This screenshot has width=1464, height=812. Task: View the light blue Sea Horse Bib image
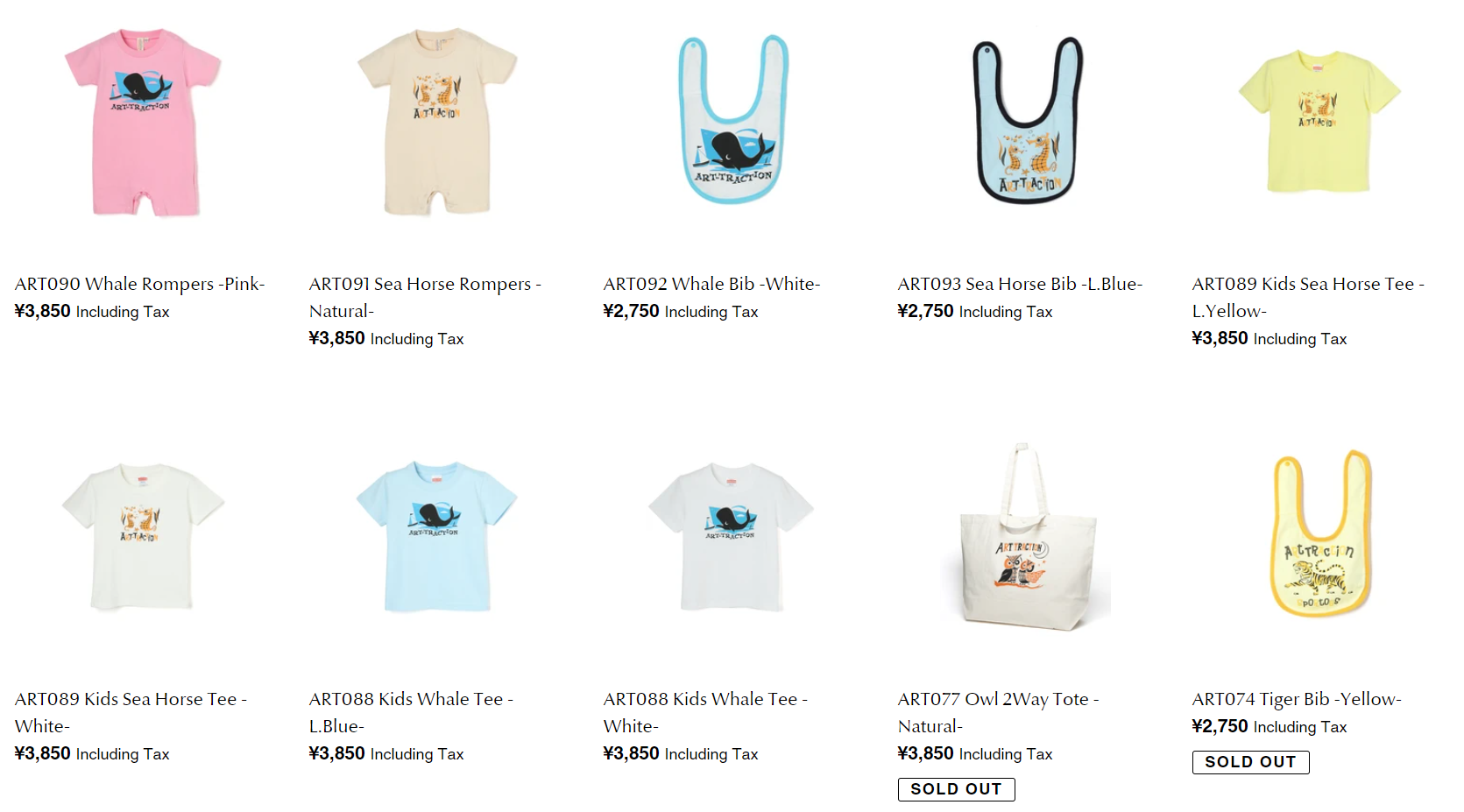click(1028, 120)
